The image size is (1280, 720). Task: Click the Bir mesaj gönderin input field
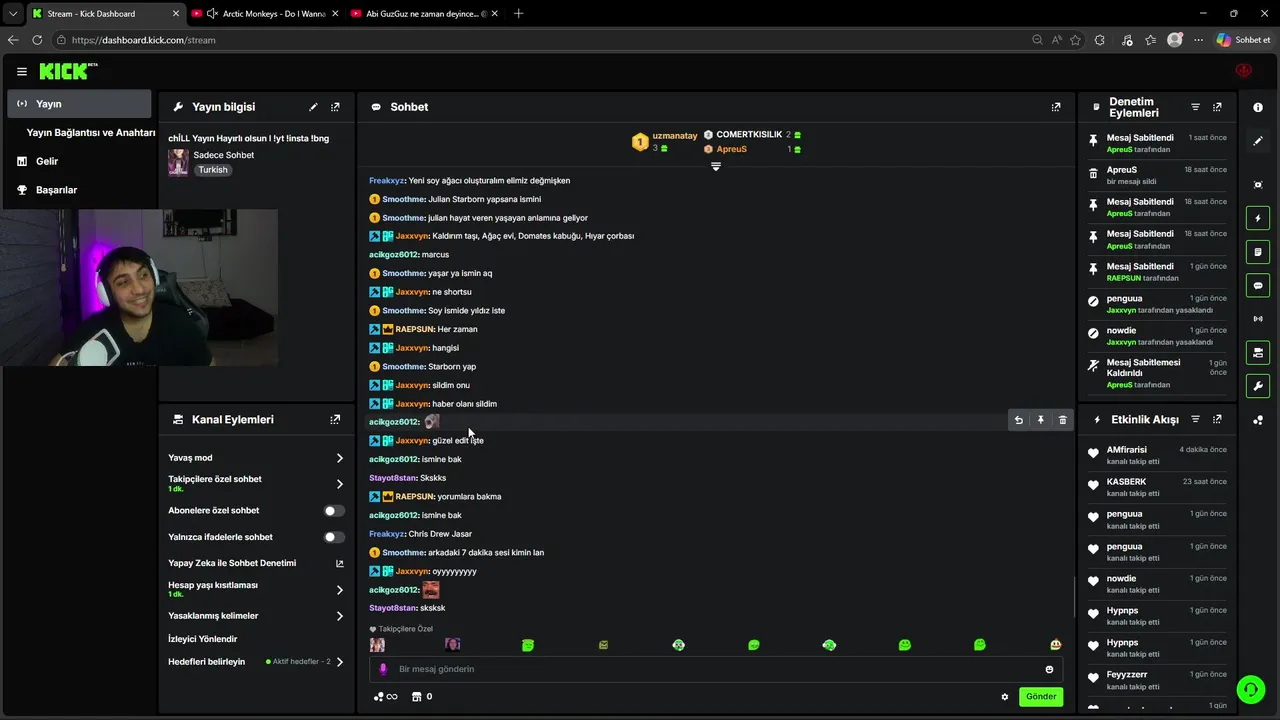[716, 669]
